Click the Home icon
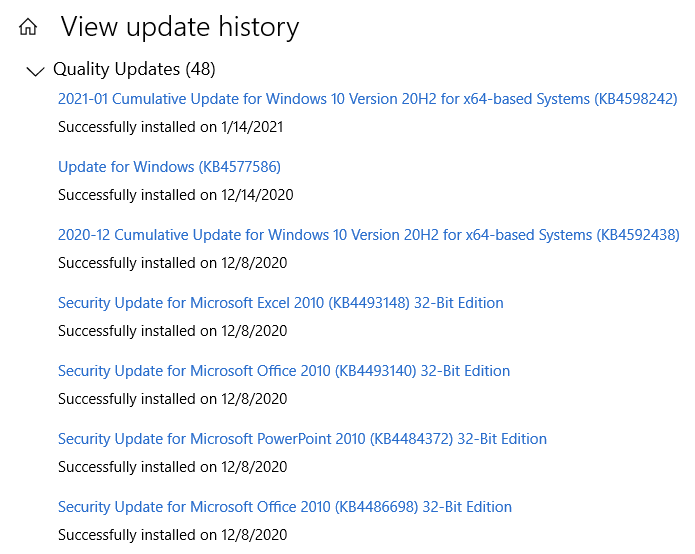 pos(29,27)
